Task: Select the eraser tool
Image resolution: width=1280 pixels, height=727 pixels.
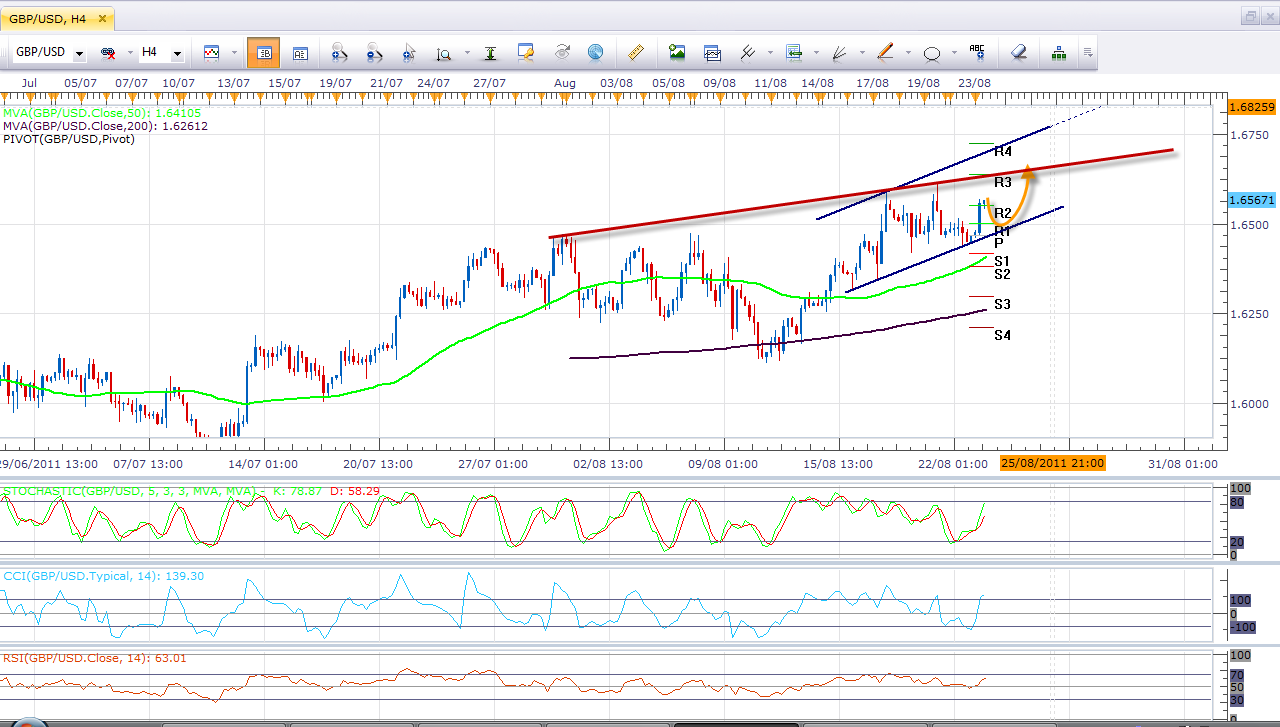Action: (1018, 52)
